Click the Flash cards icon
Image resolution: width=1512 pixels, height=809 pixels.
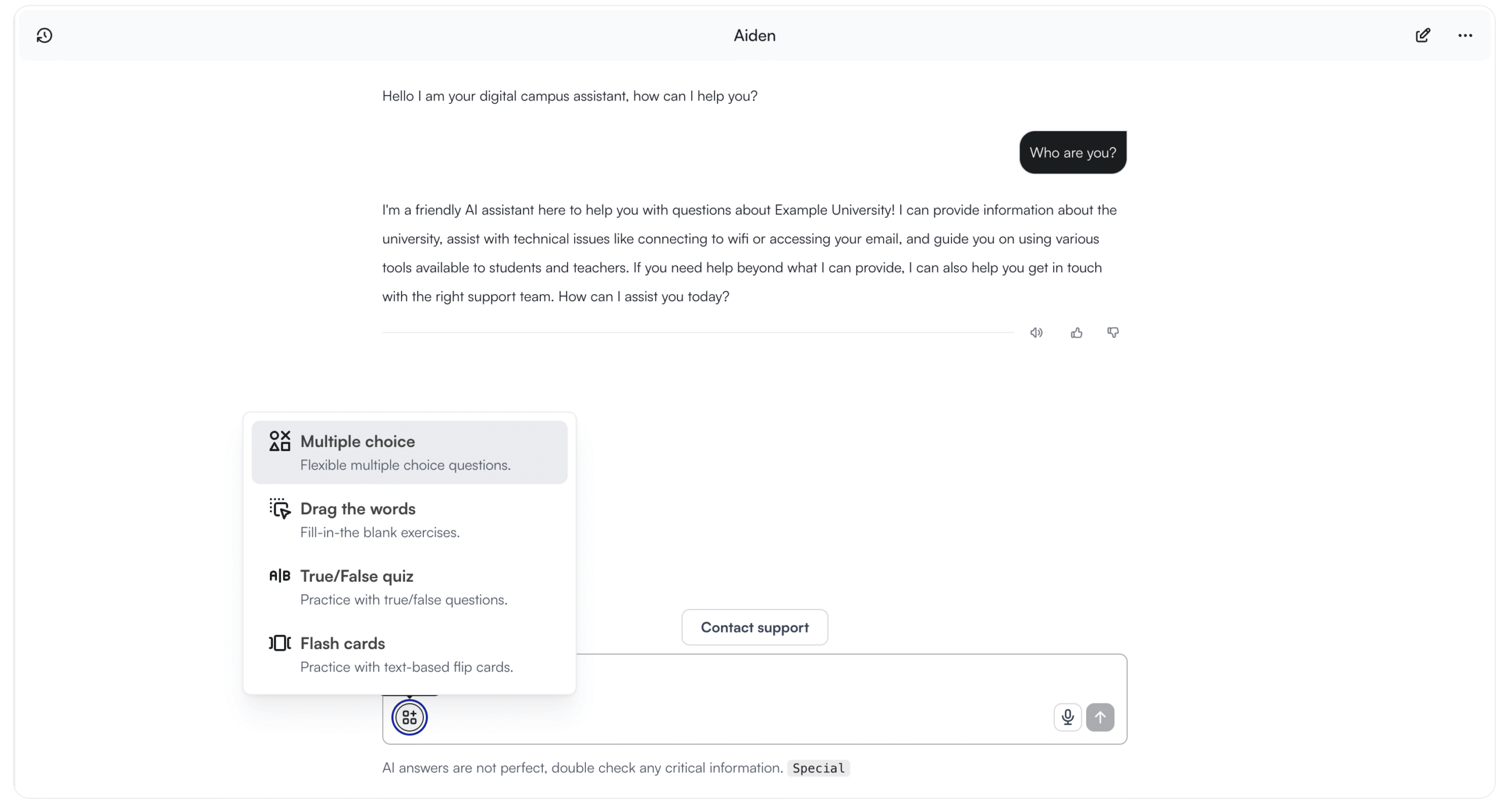coord(279,643)
